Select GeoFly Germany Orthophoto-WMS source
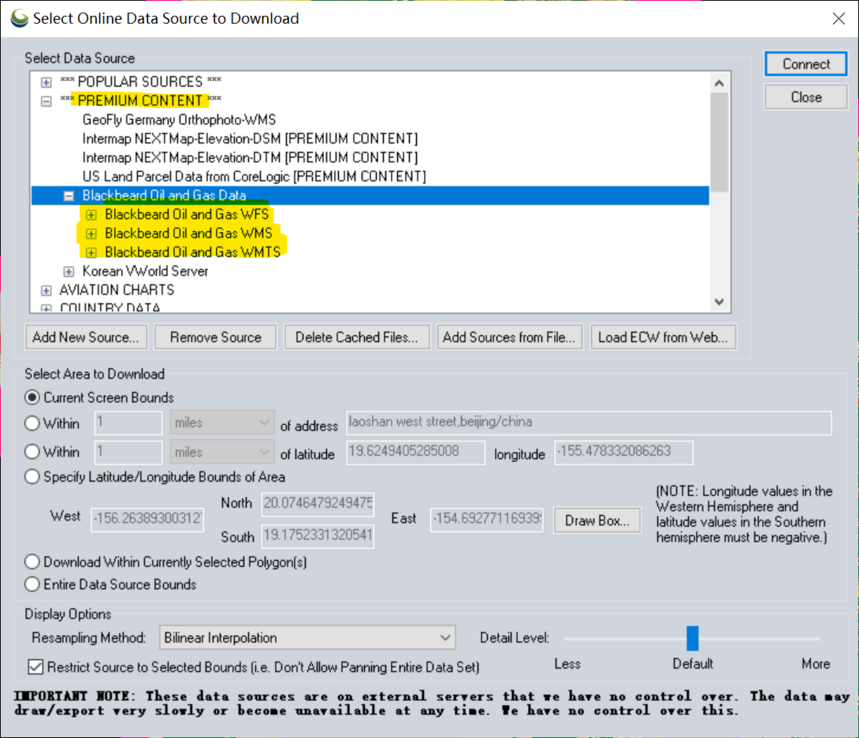Viewport: 859px width, 738px height. (x=179, y=119)
